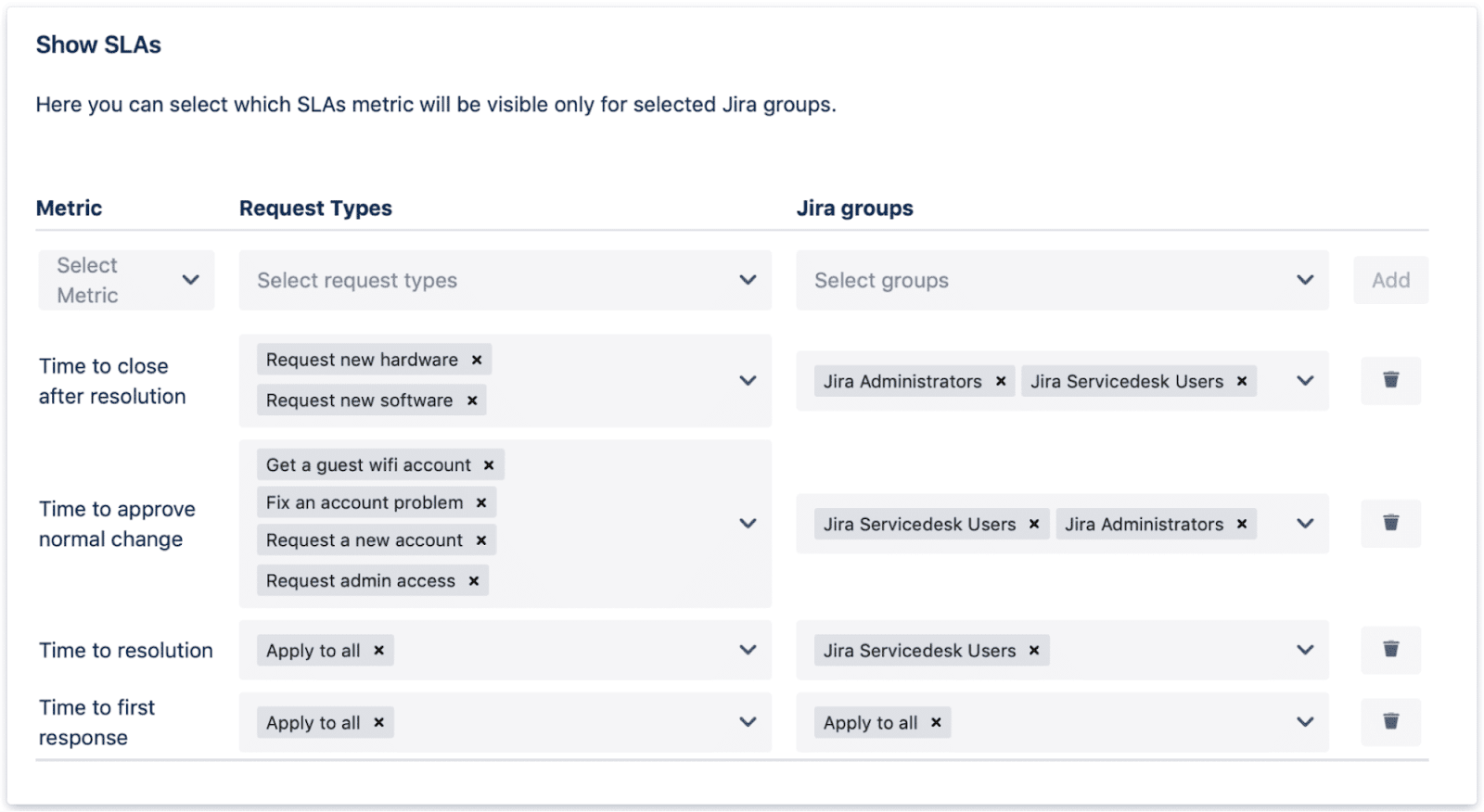
Task: Remove Apply to all request type for Time to first response
Action: click(x=378, y=723)
